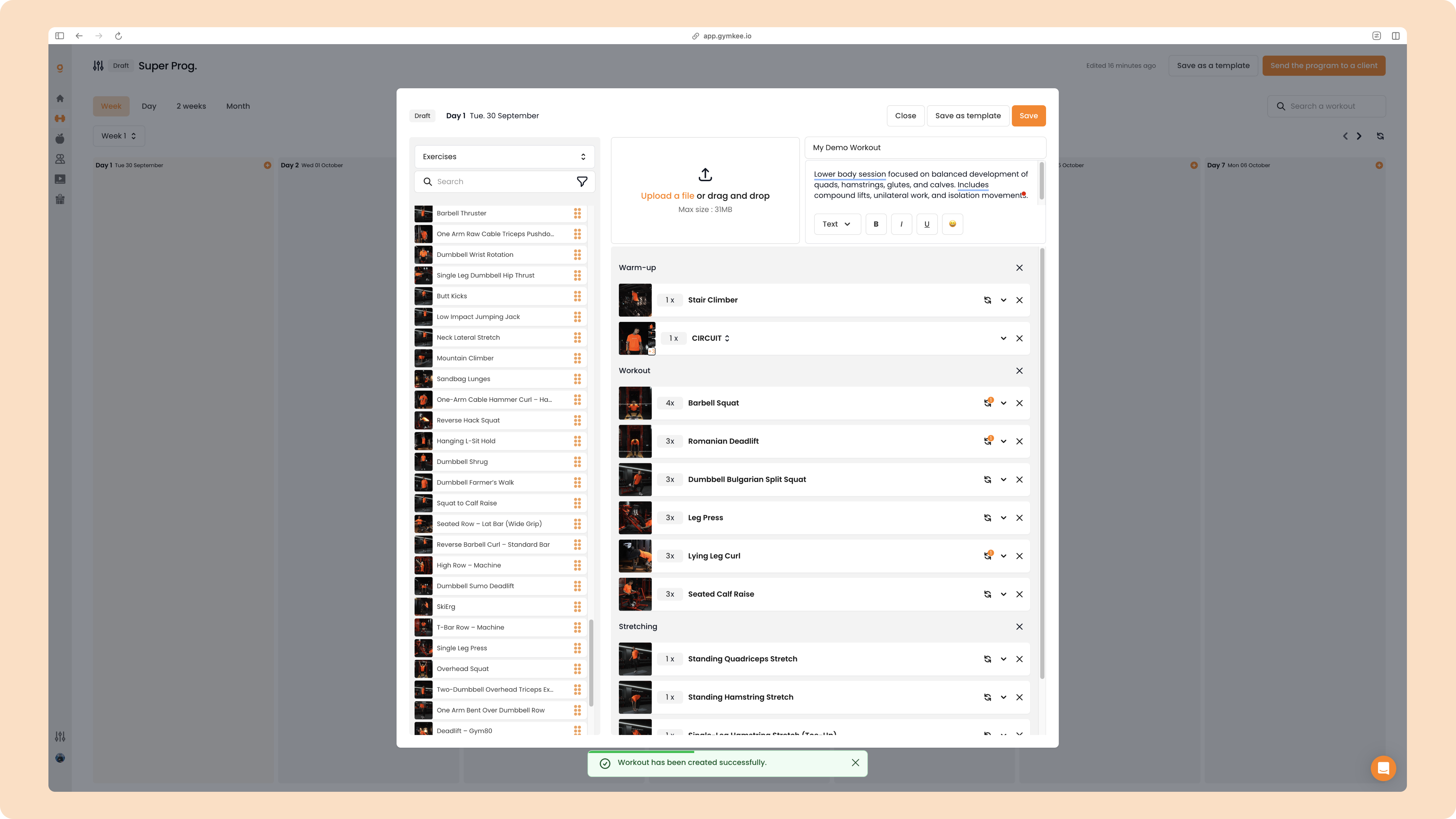Click the workout list scrollbar
The image size is (1456, 819).
click(x=1042, y=464)
